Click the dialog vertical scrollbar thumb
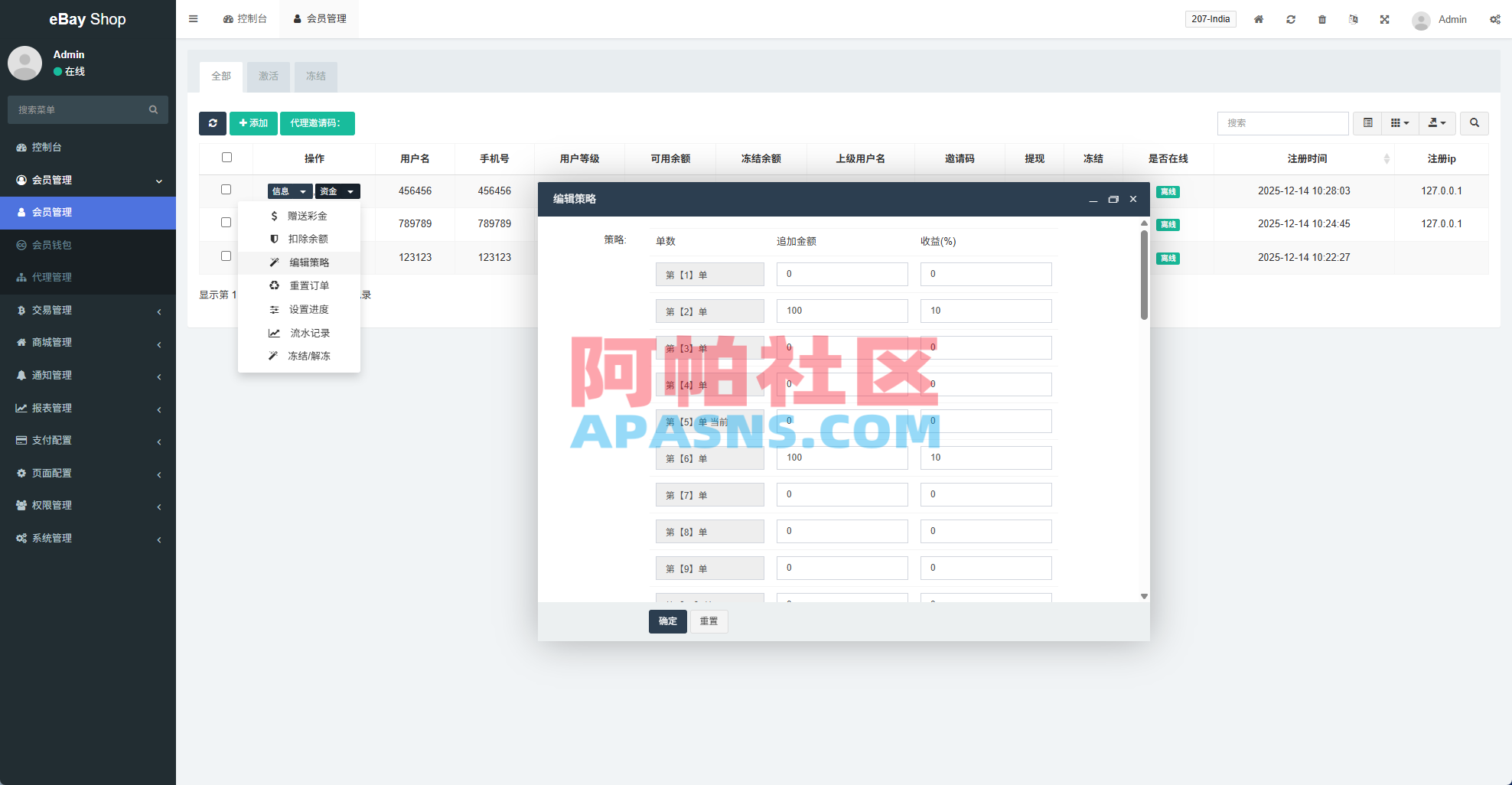This screenshot has height=785, width=1512. coord(1144,275)
